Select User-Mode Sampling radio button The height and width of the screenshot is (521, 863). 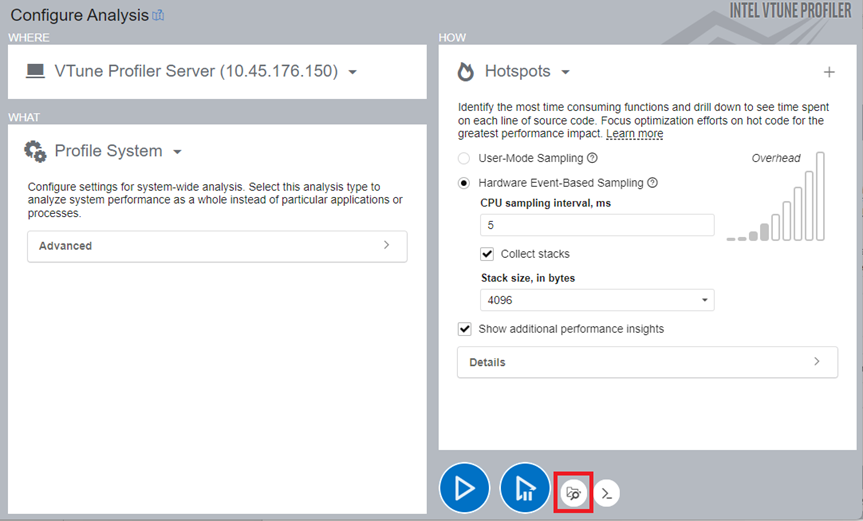pyautogui.click(x=464, y=158)
